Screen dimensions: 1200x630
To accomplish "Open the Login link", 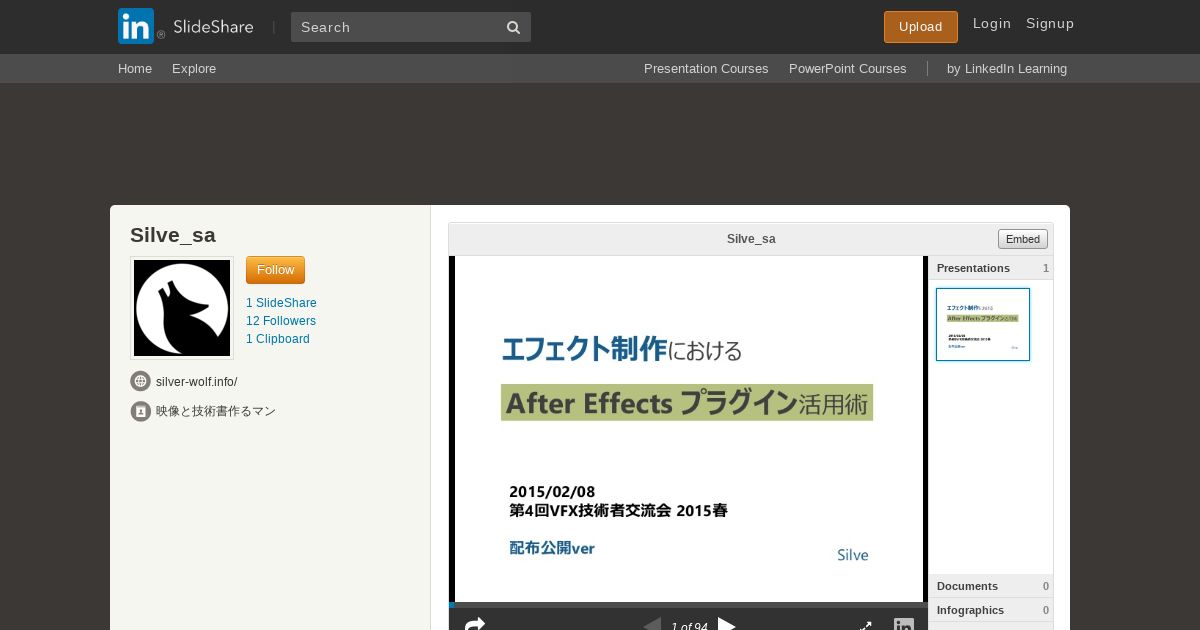I will [x=992, y=24].
